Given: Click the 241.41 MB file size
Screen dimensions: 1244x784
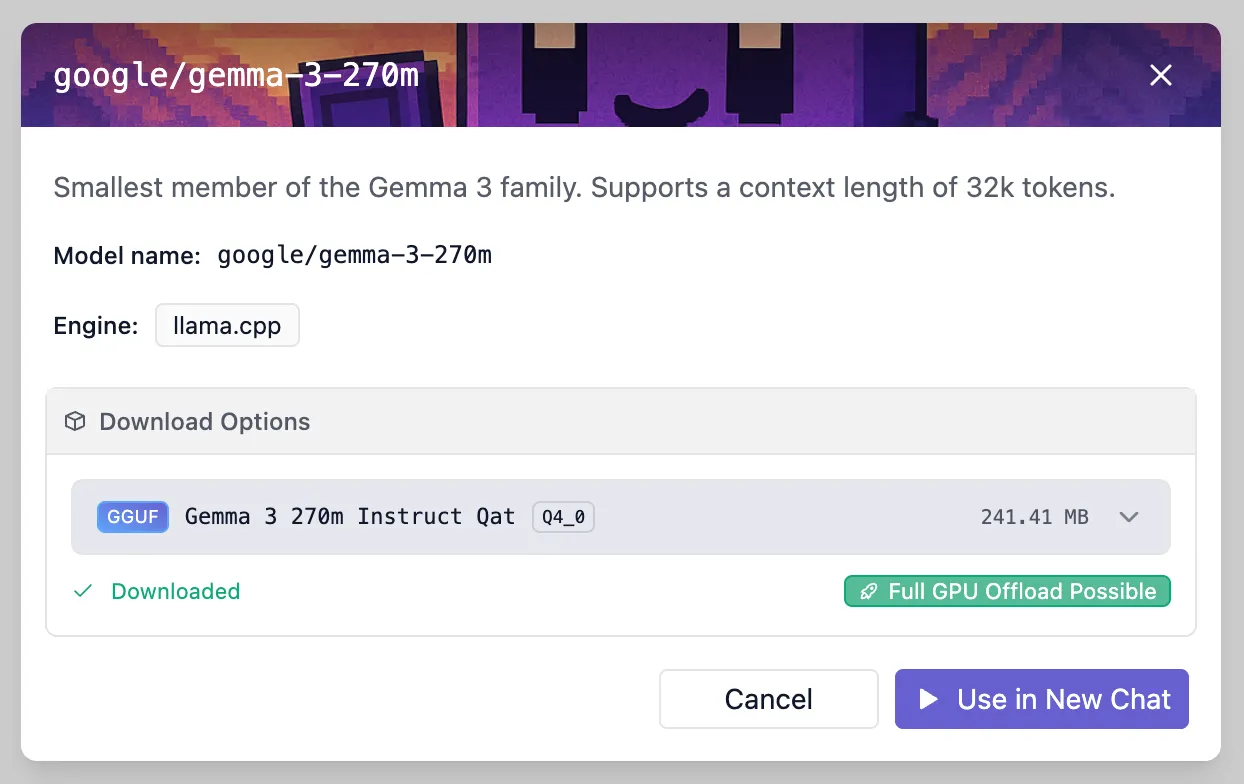Looking at the screenshot, I should tap(1034, 517).
